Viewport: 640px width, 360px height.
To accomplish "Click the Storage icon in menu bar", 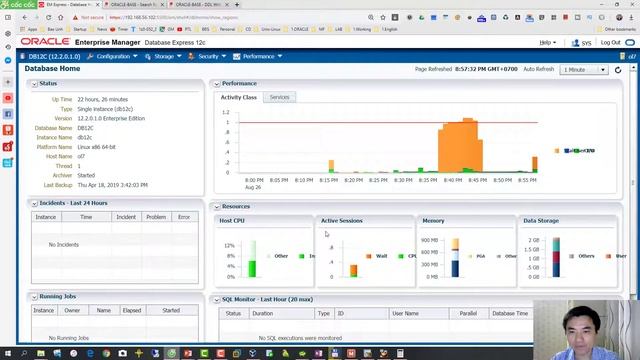I will click(148, 56).
